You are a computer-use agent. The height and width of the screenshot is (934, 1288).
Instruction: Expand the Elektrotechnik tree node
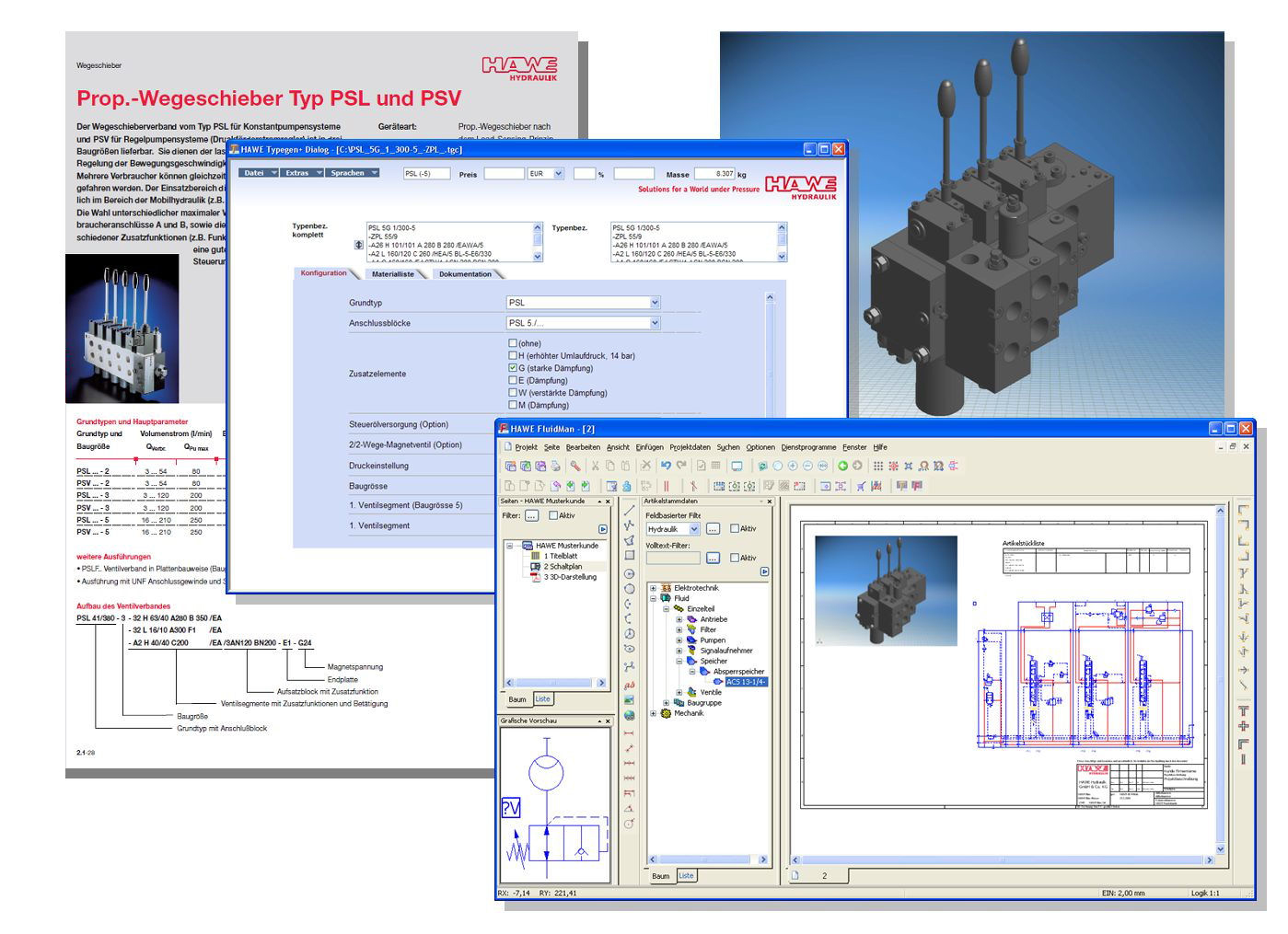click(x=654, y=588)
